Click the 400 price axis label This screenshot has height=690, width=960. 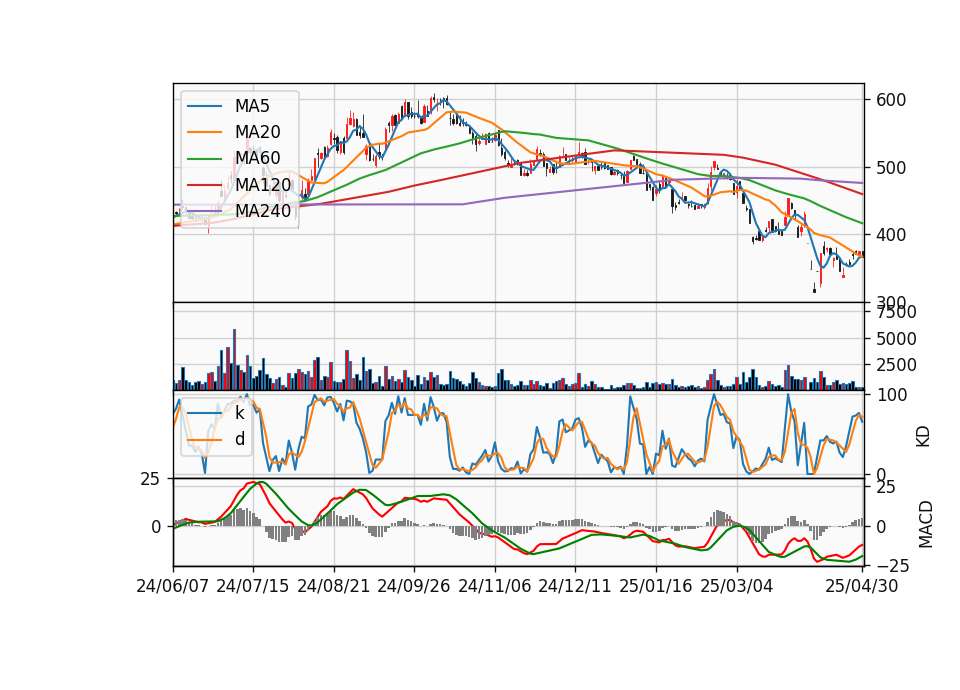[x=891, y=235]
